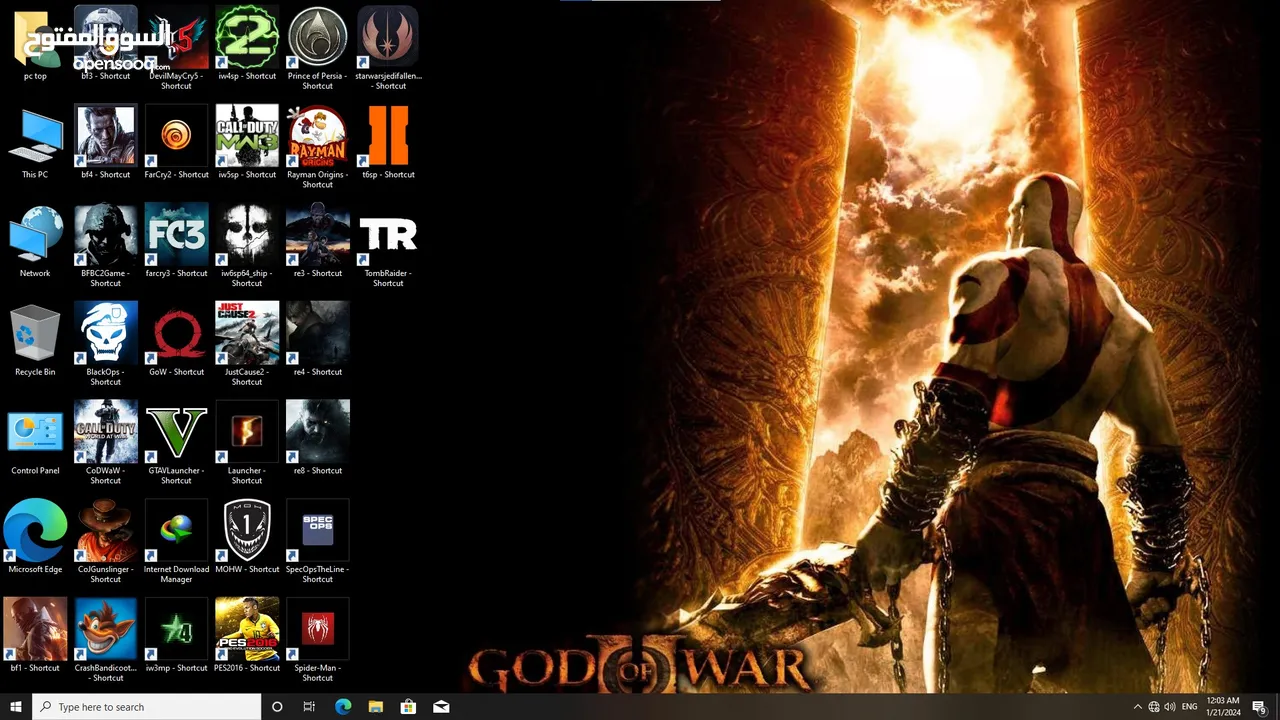The height and width of the screenshot is (720, 1280).
Task: Open the notification center icon
Action: coord(1260,707)
